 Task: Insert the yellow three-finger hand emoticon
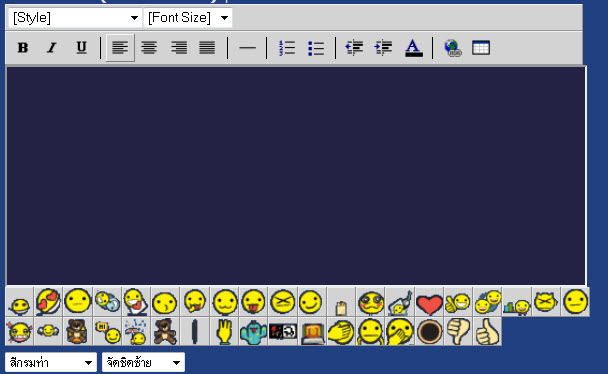click(224, 331)
